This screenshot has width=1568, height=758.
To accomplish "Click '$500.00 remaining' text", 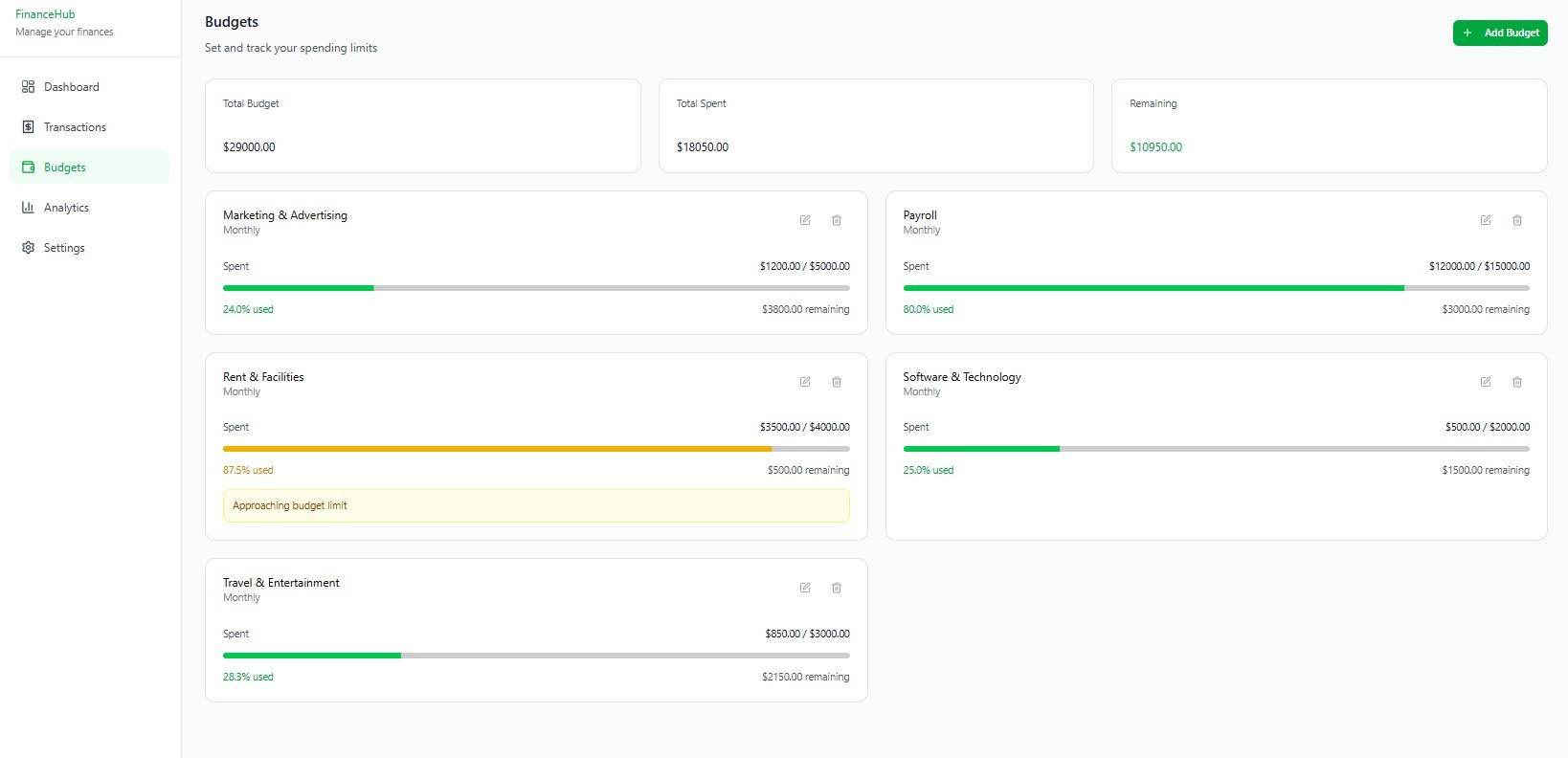I will coord(809,470).
